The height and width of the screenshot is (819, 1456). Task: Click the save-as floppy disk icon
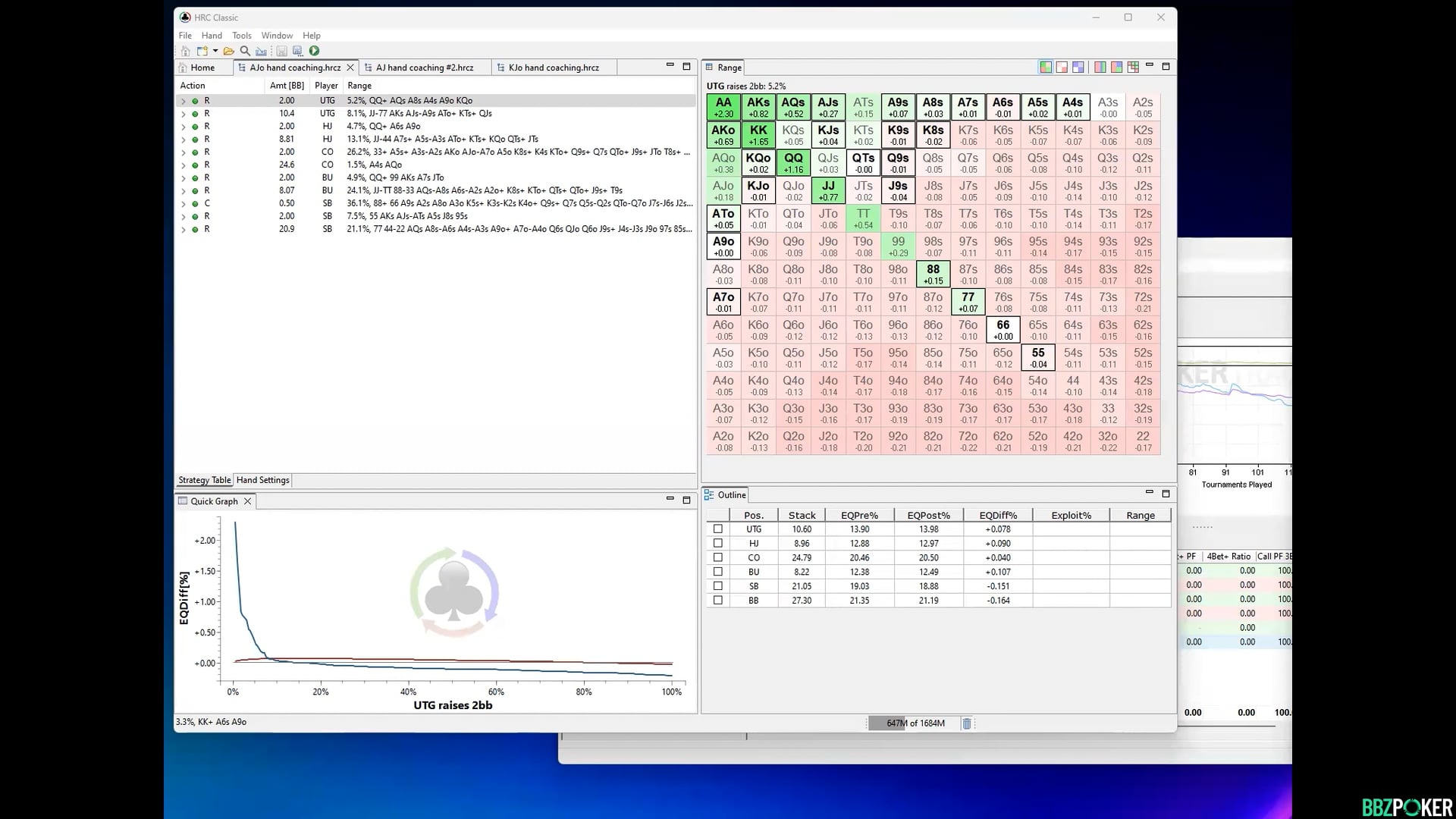click(297, 51)
